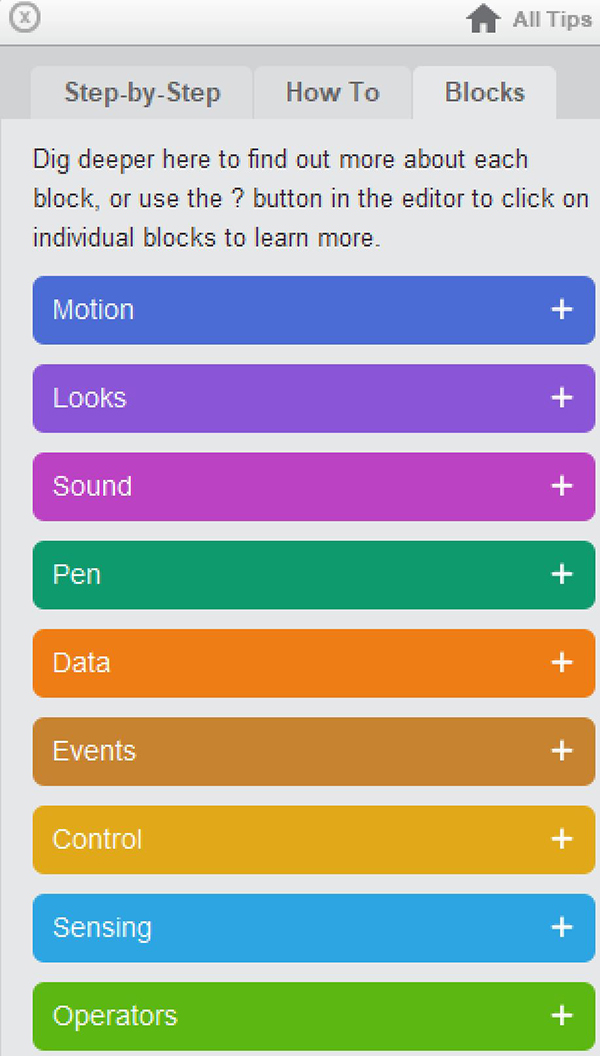Click the plus icon on Control
600x1056 pixels.
(562, 839)
